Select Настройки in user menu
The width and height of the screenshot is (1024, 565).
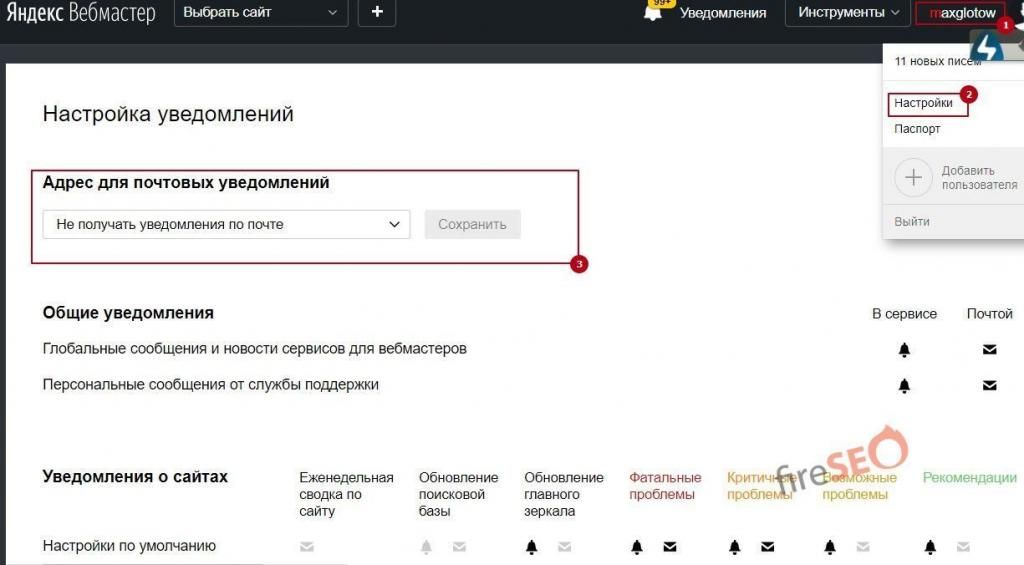coord(923,103)
